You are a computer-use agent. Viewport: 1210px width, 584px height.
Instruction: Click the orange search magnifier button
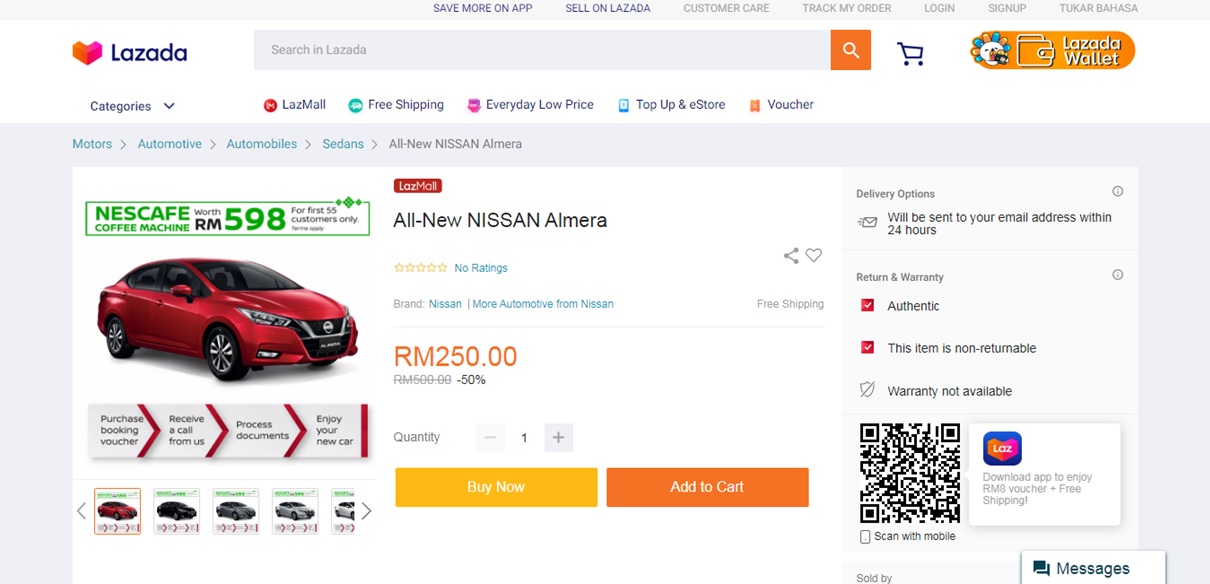[x=850, y=50]
